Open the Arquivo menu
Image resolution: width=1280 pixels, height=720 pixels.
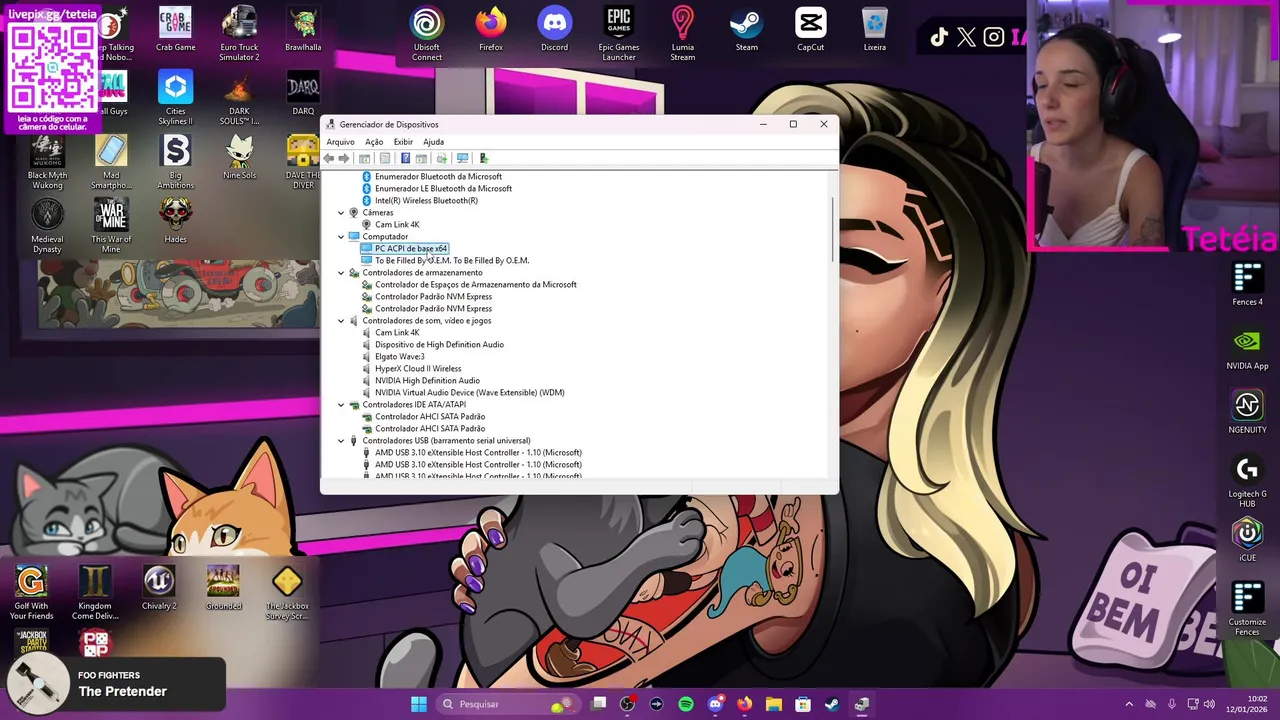pyautogui.click(x=340, y=142)
